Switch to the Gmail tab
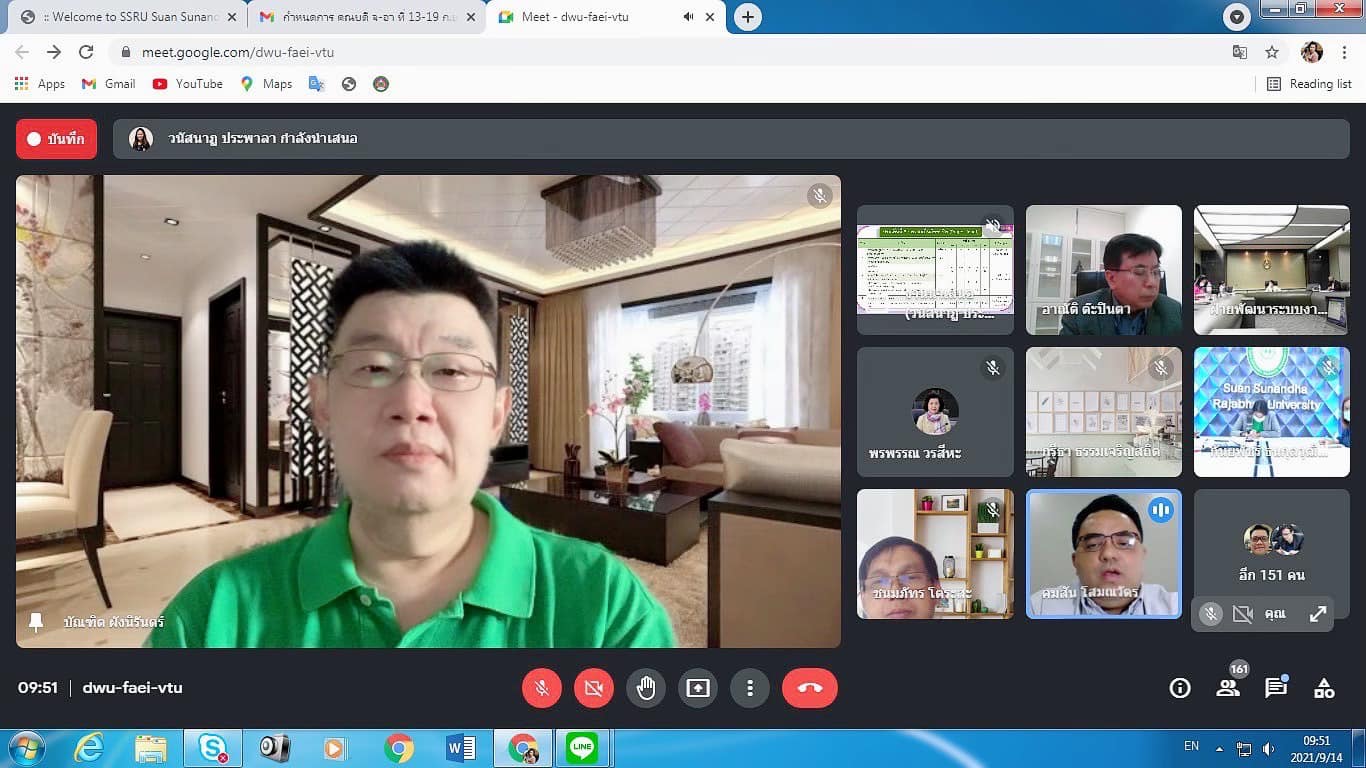Screen dimensions: 1366x768 [360, 17]
